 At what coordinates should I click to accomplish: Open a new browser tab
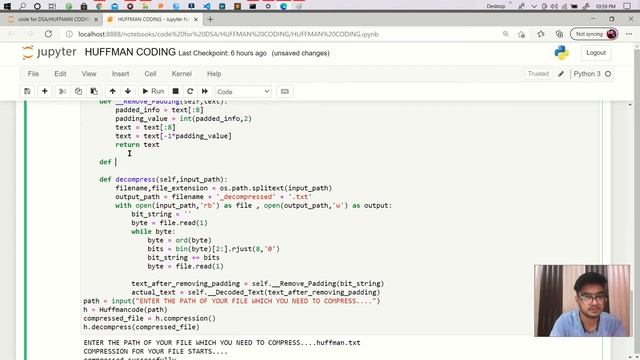tap(210, 19)
